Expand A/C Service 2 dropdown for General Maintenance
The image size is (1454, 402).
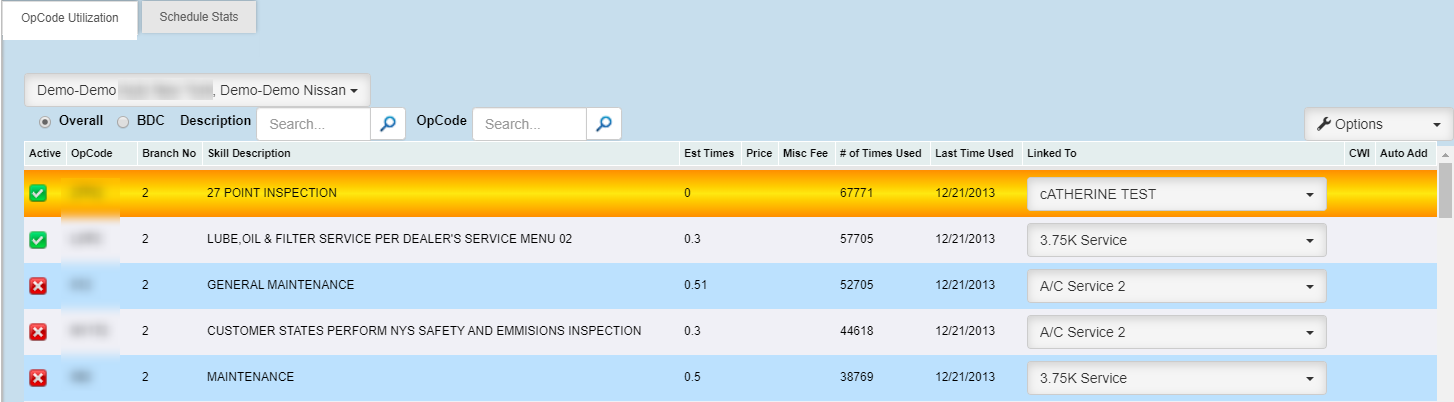point(1176,286)
